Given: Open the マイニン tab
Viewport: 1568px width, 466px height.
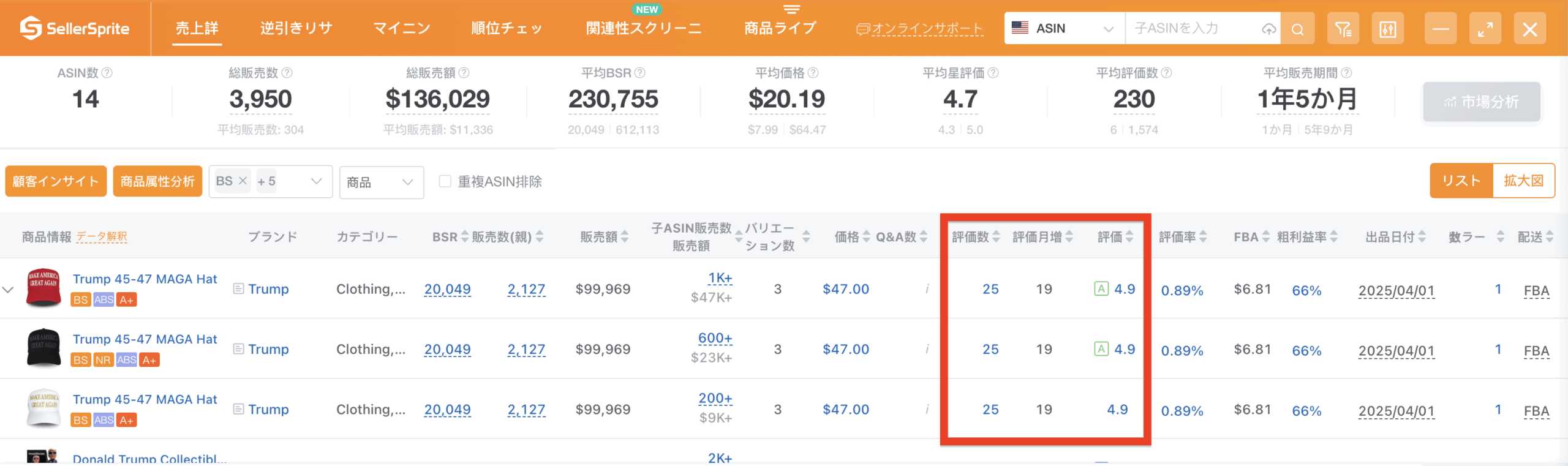Looking at the screenshot, I should point(402,28).
